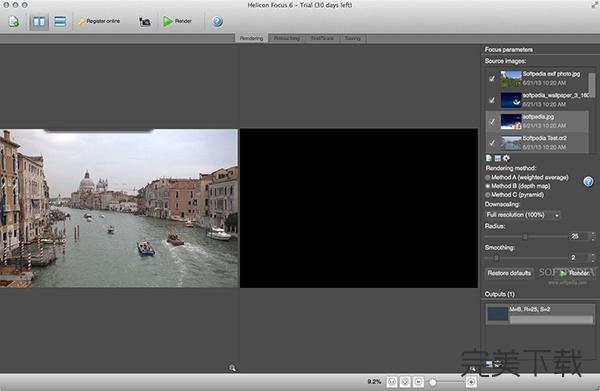Click the Radius slider handle
600x391 pixels.
click(525, 237)
